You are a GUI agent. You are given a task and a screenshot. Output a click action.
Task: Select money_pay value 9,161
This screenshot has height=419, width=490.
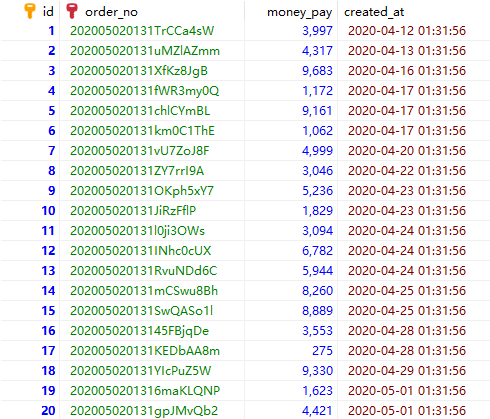pyautogui.click(x=317, y=111)
